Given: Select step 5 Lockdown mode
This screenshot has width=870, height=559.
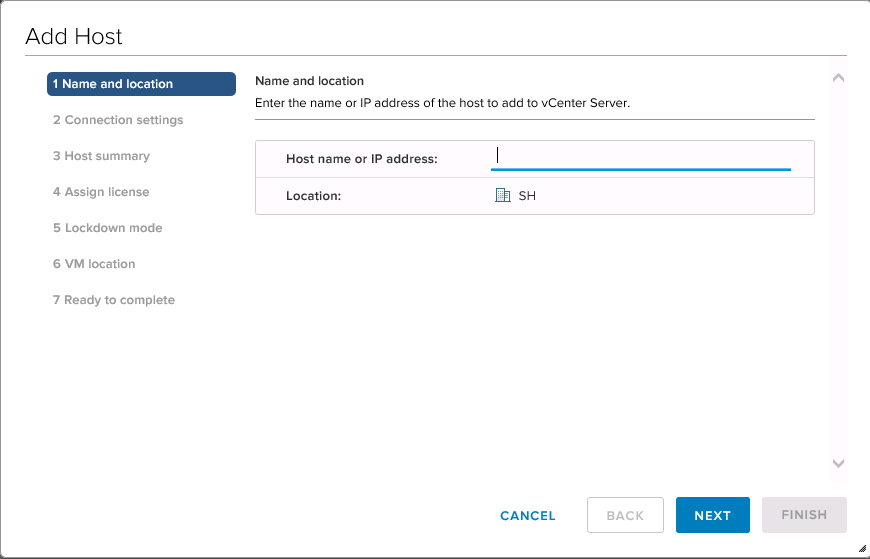Looking at the screenshot, I should click(108, 228).
